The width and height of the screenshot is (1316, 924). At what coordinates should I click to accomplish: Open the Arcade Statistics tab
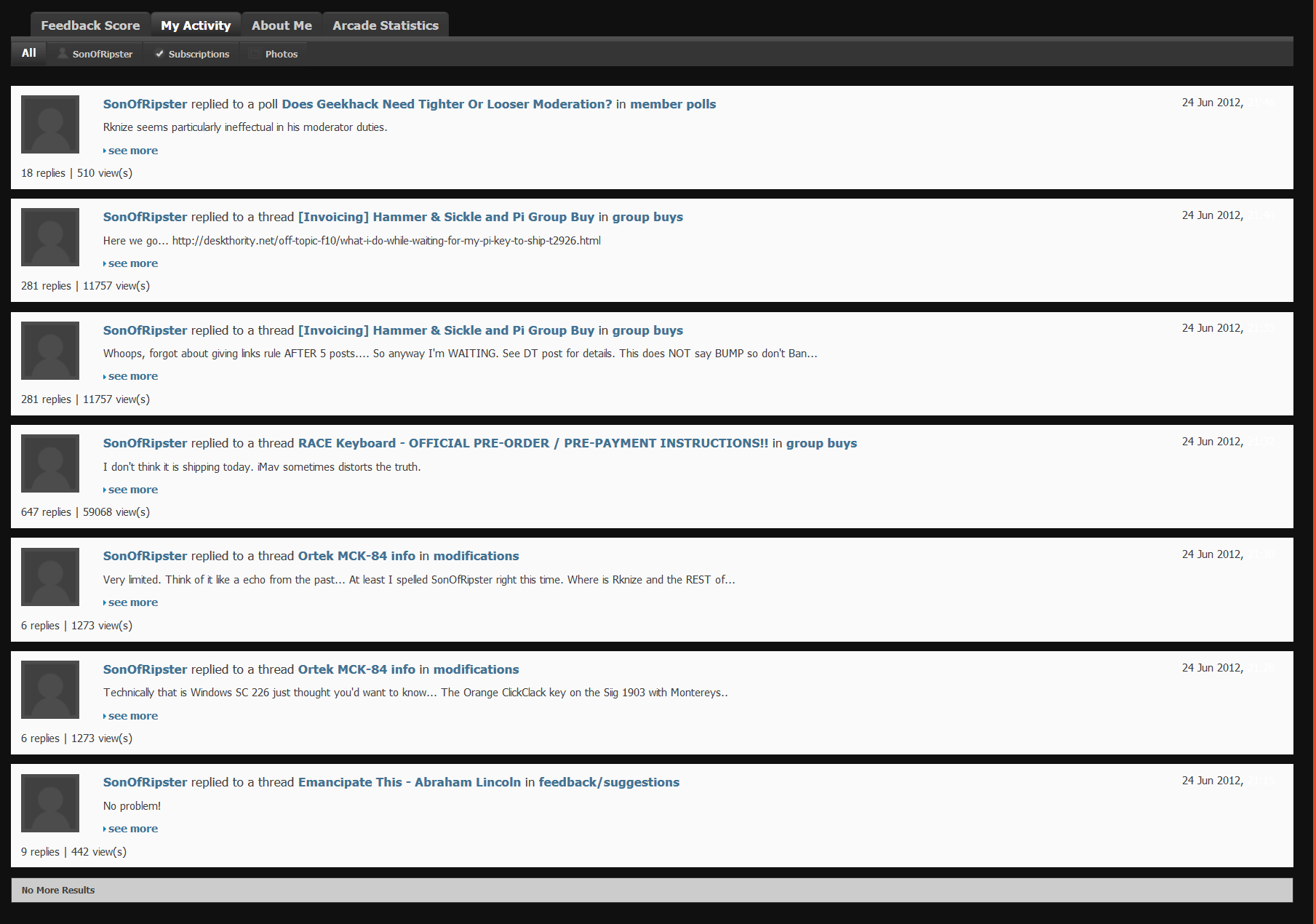pyautogui.click(x=385, y=25)
